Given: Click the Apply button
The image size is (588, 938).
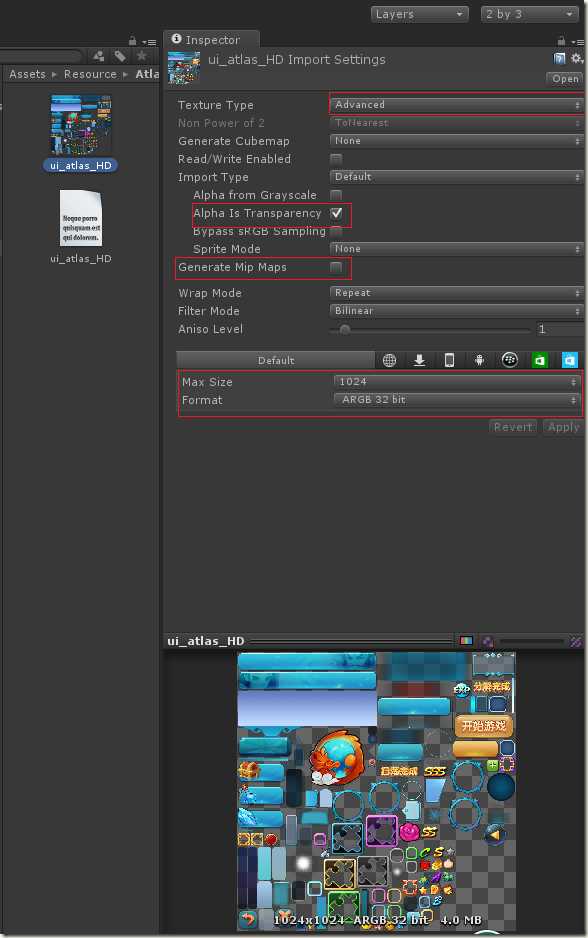Looking at the screenshot, I should (563, 427).
